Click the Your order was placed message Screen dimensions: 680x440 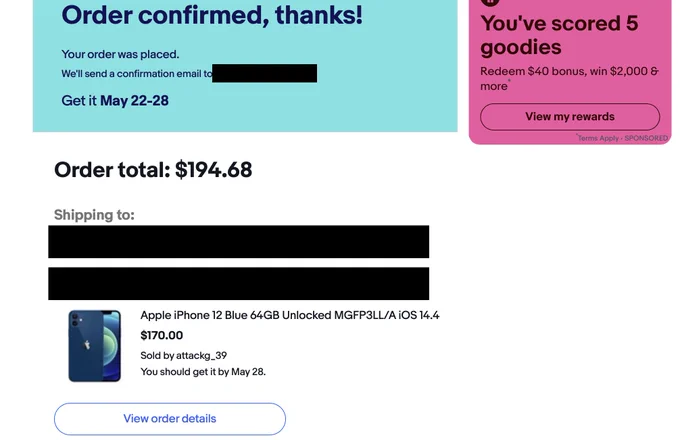click(x=120, y=54)
